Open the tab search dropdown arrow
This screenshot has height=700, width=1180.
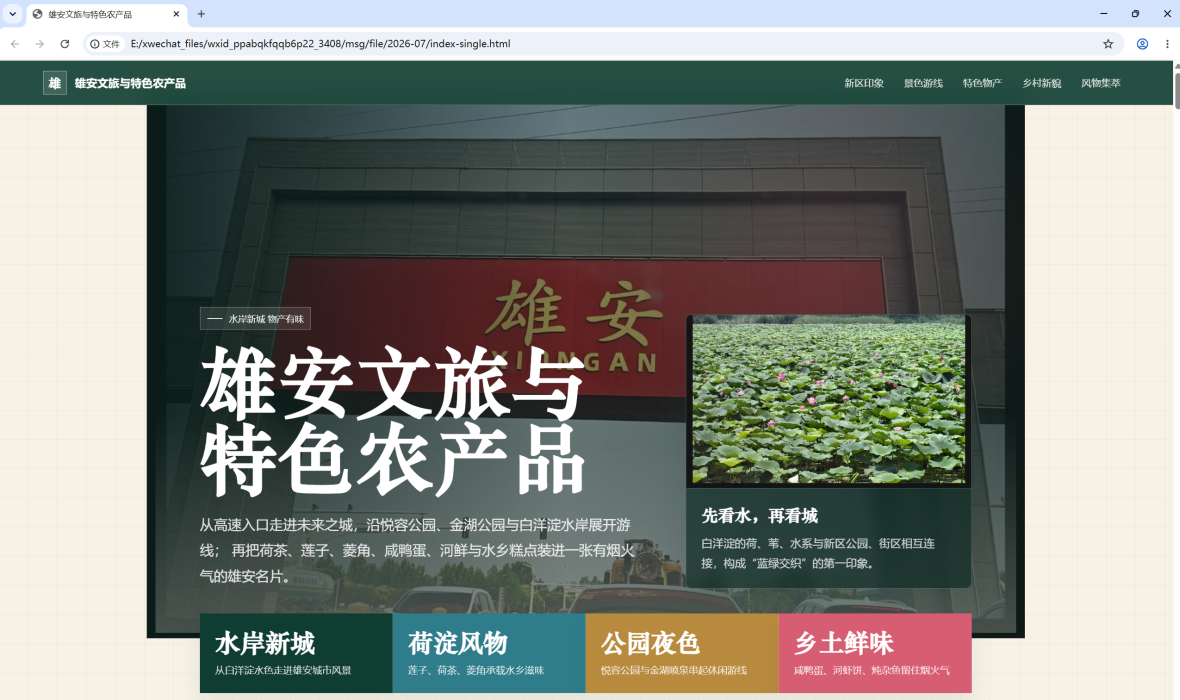point(13,14)
